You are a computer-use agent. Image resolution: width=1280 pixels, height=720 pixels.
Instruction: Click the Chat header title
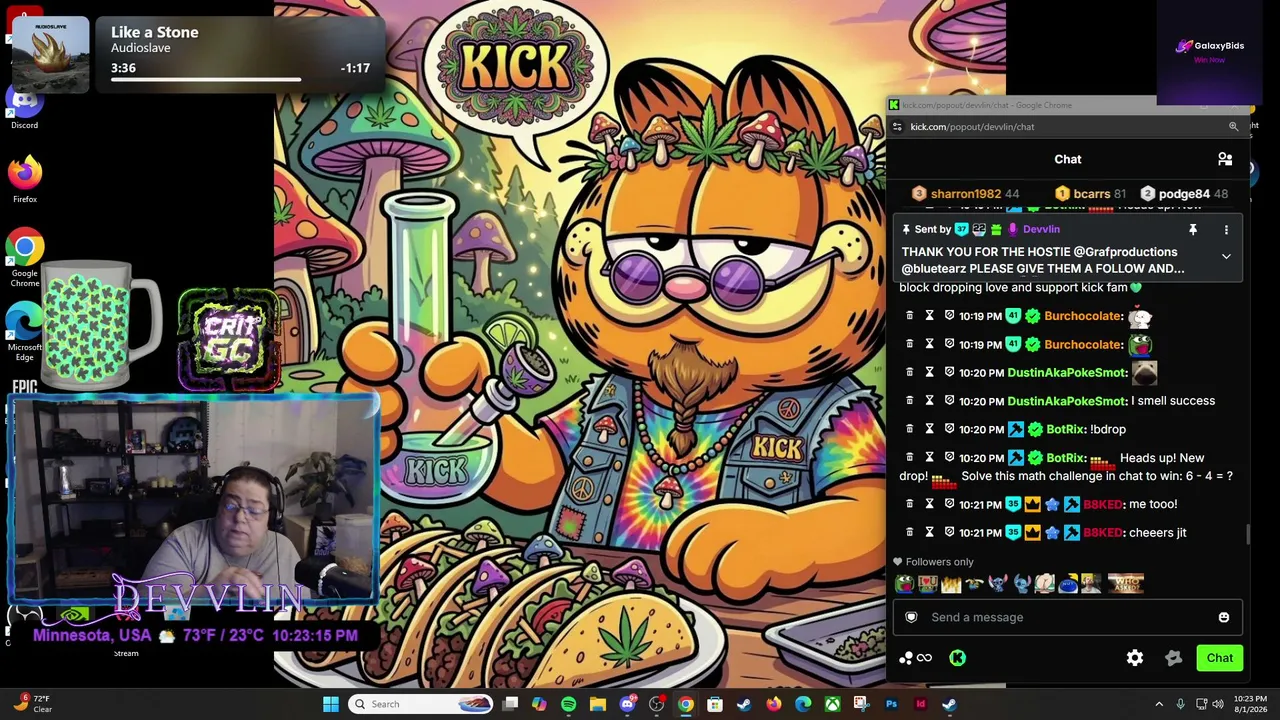[1067, 159]
